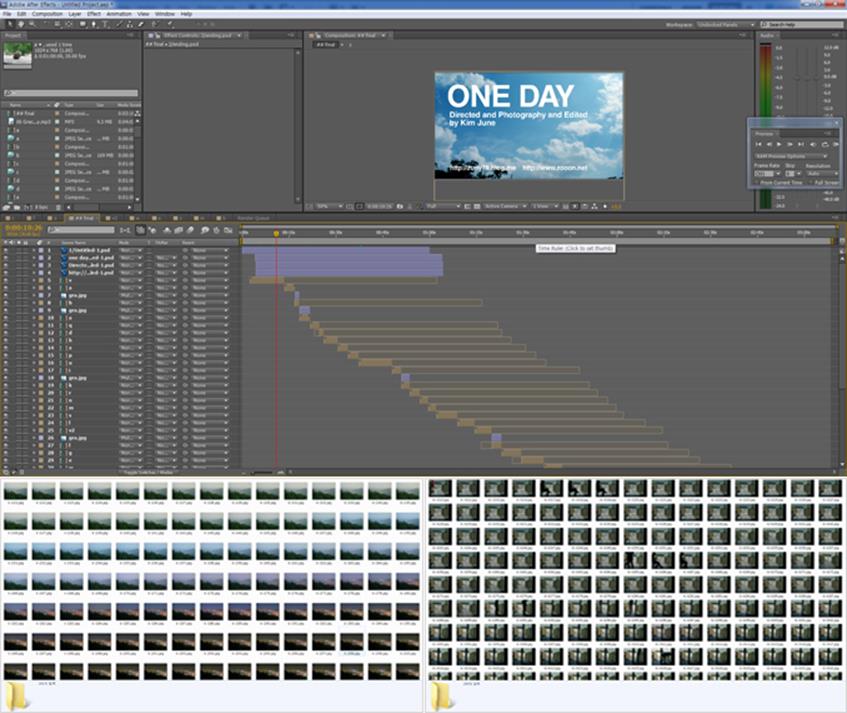Open RAM Preview Options dropdown

pyautogui.click(x=791, y=156)
